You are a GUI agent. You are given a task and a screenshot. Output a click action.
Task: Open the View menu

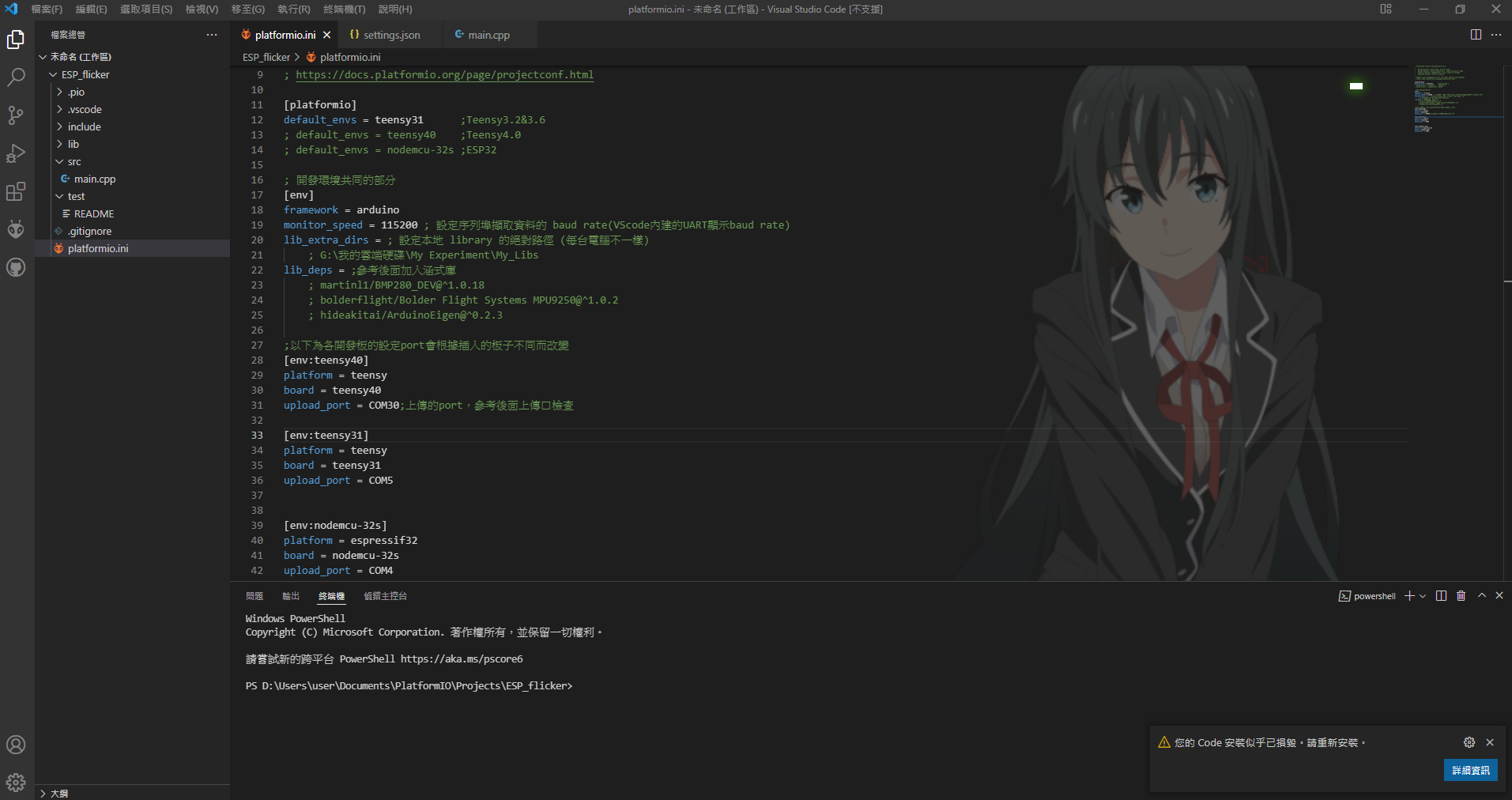[x=202, y=9]
